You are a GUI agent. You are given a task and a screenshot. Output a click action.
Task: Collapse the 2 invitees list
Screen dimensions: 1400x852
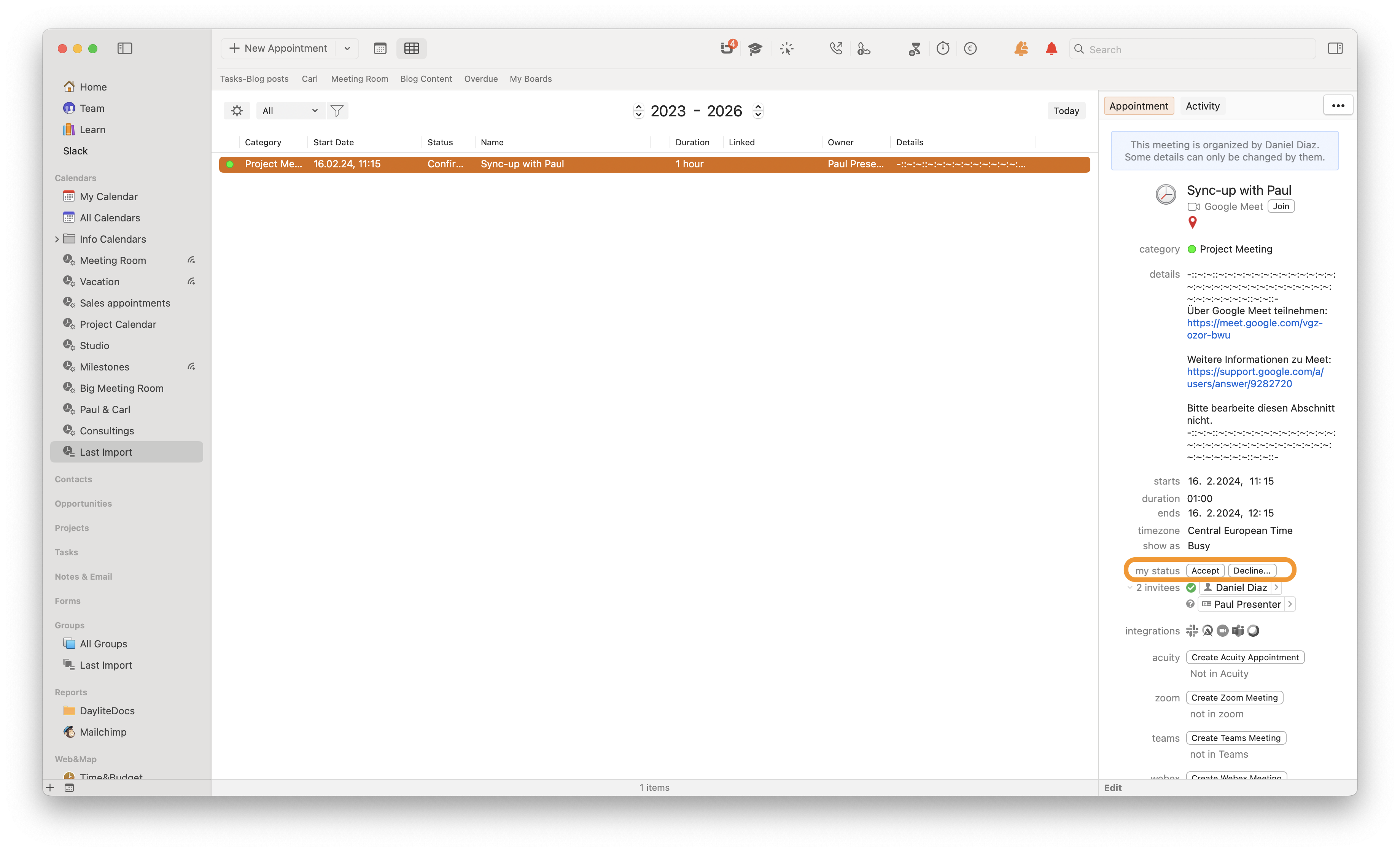(x=1130, y=588)
